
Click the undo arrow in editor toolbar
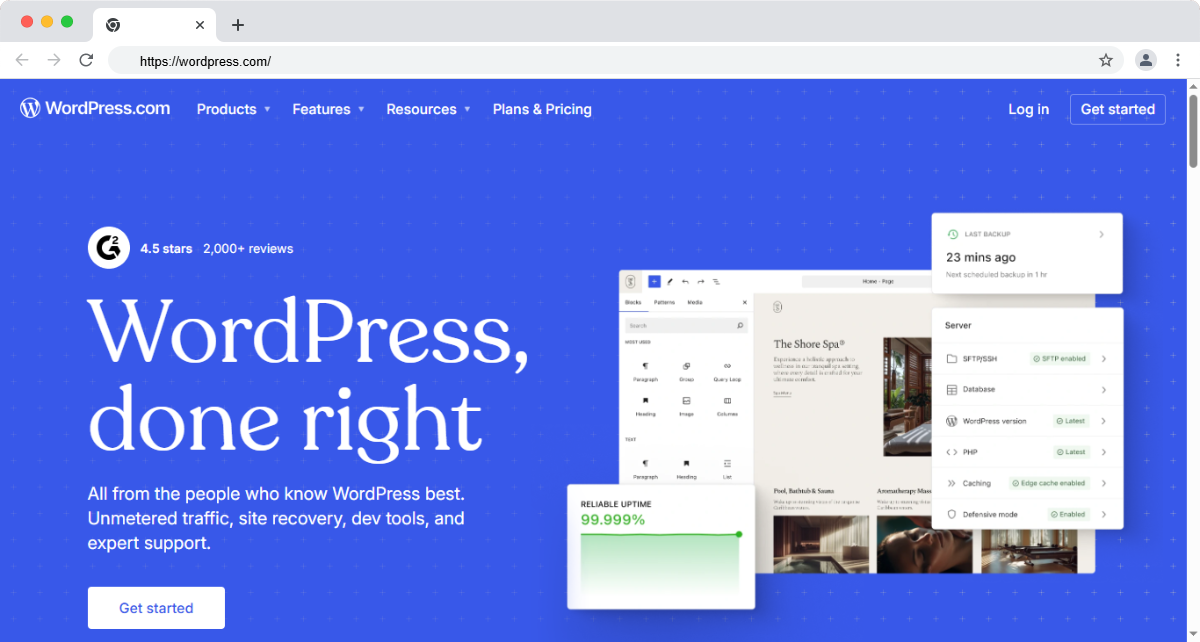point(685,282)
